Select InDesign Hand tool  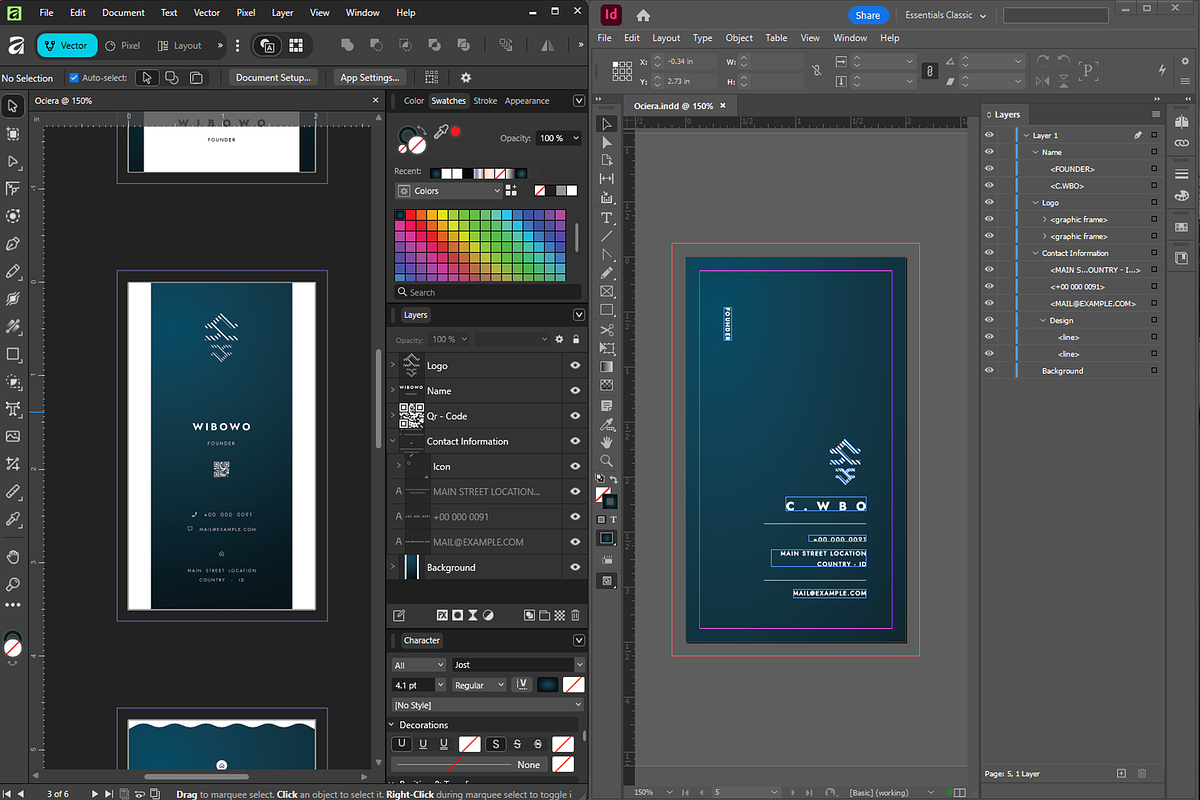coord(606,442)
